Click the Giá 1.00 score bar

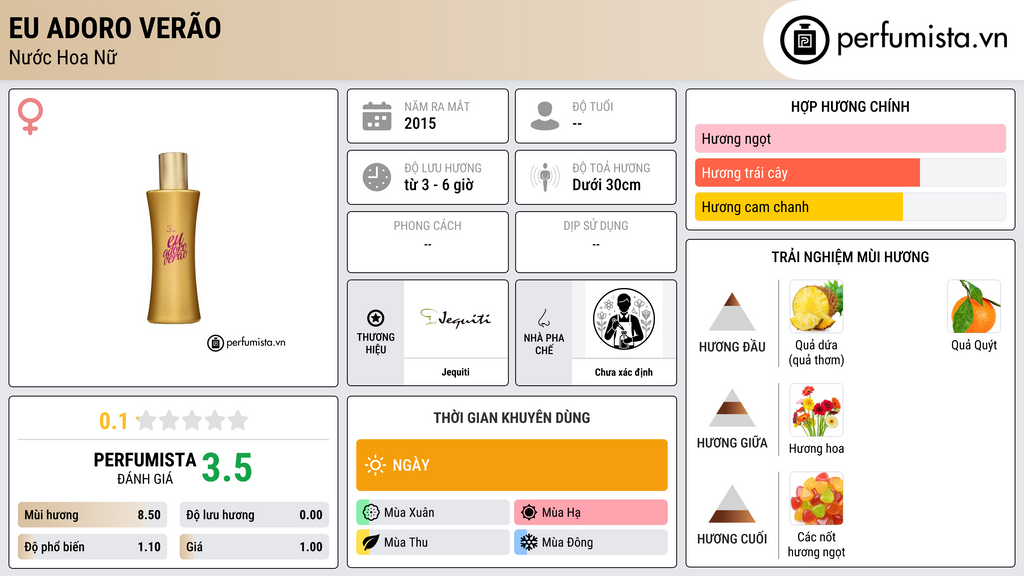point(254,547)
